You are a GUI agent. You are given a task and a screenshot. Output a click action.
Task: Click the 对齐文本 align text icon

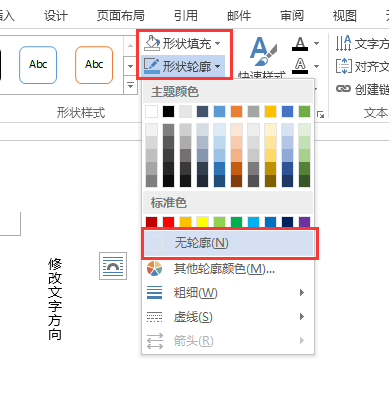pos(343,66)
